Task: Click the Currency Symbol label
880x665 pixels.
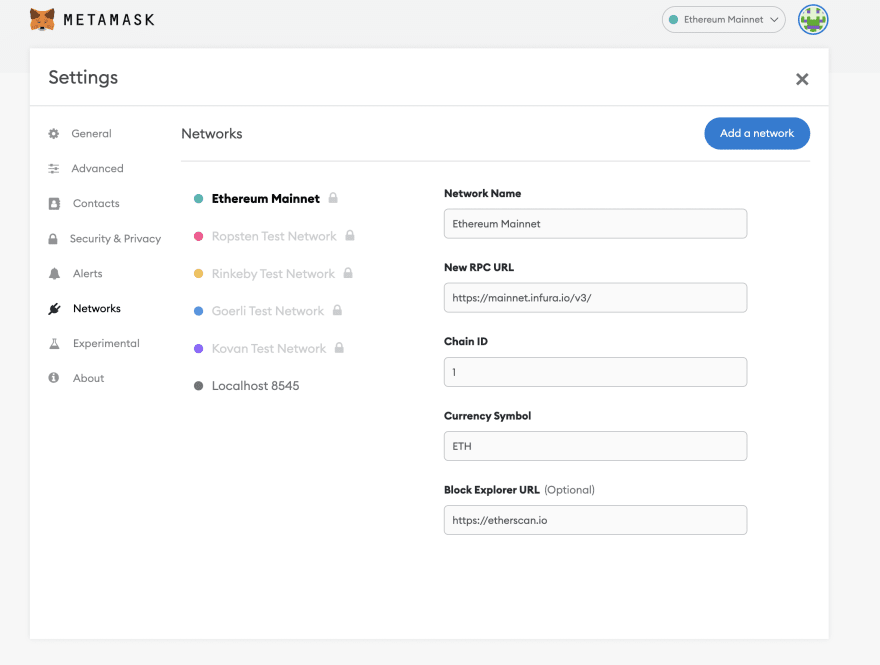Action: point(487,416)
